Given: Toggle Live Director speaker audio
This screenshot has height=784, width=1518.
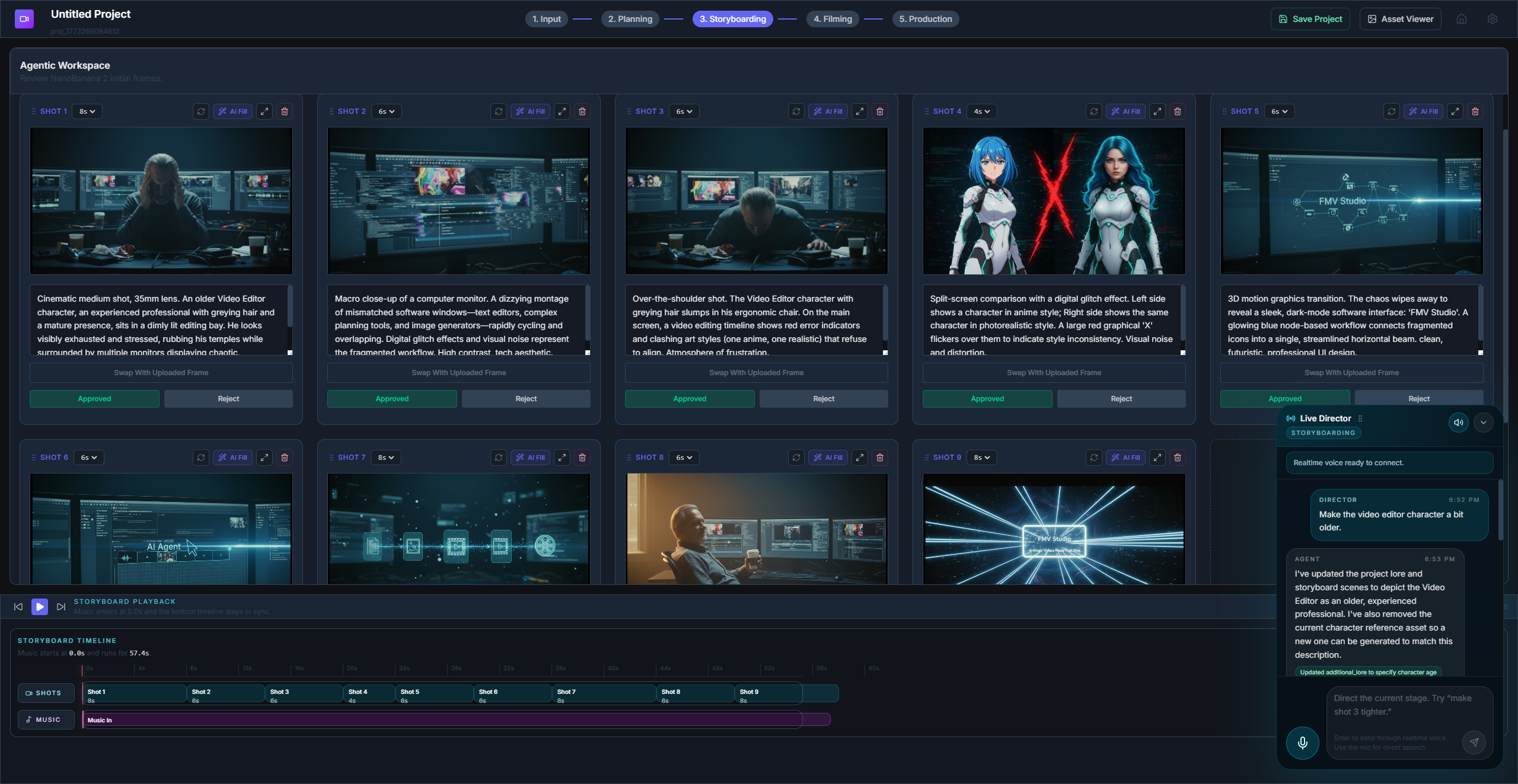Looking at the screenshot, I should (x=1458, y=423).
